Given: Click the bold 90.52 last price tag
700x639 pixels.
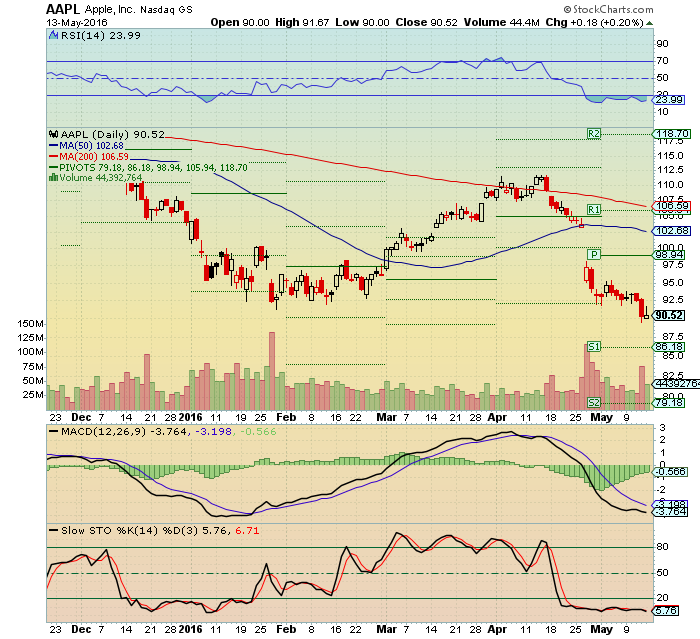Looking at the screenshot, I should 669,315.
